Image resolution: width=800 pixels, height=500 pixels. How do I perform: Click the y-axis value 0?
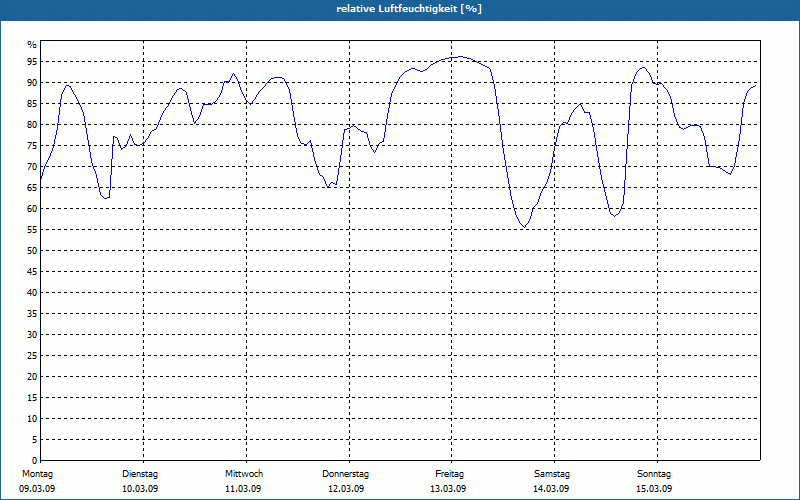35,461
